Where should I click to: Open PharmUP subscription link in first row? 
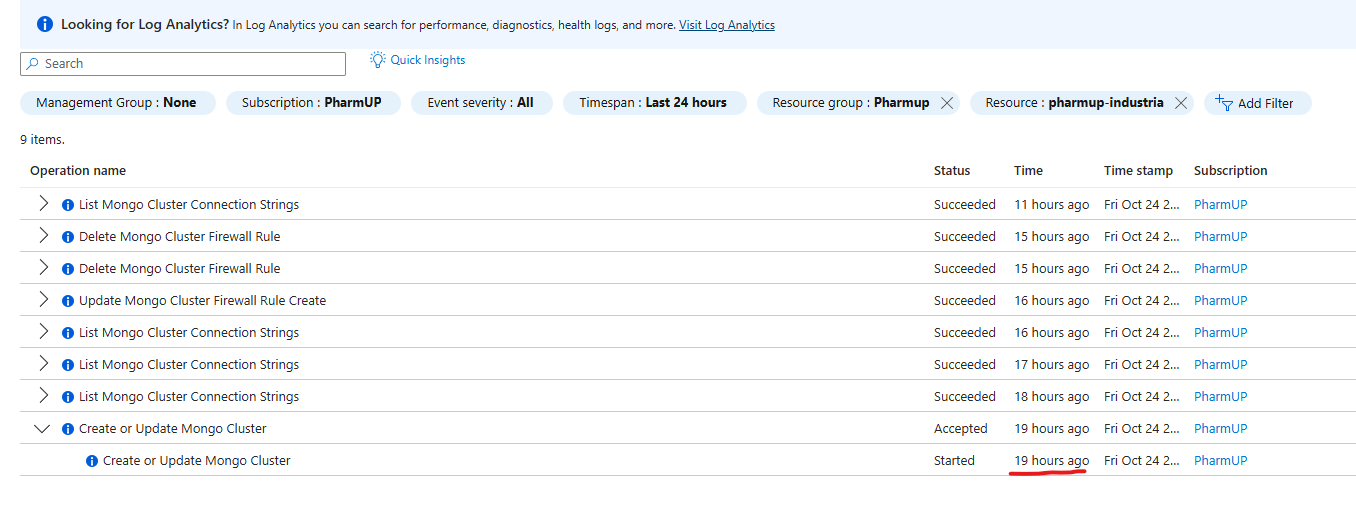tap(1220, 205)
